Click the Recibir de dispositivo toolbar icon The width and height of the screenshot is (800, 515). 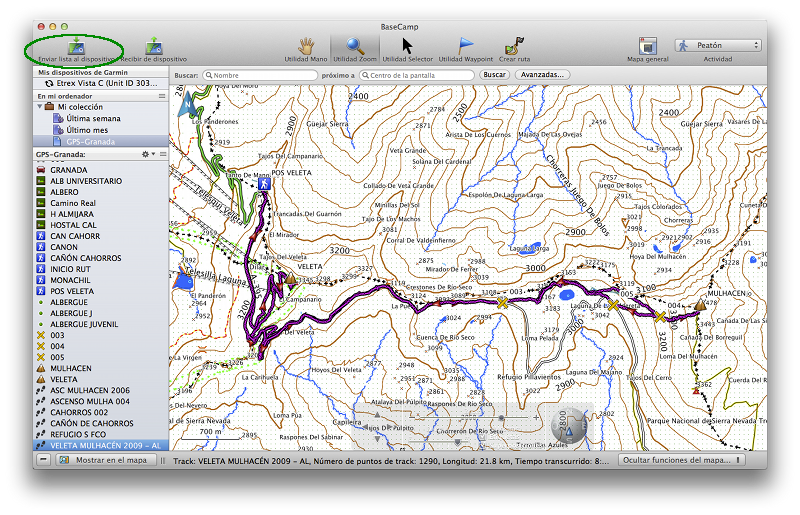[153, 46]
